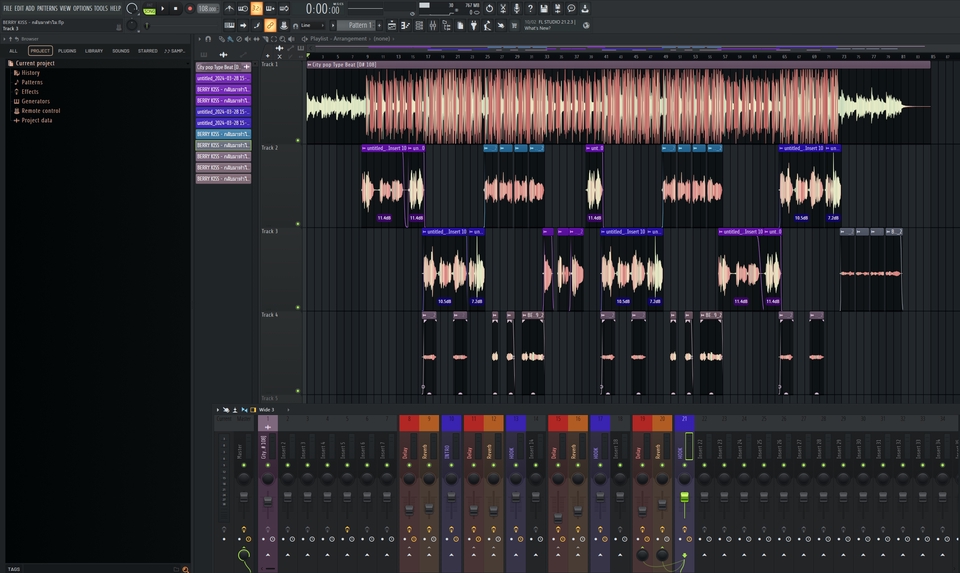Expand the Generators folder in browser
The image size is (960, 573).
pyautogui.click(x=35, y=101)
